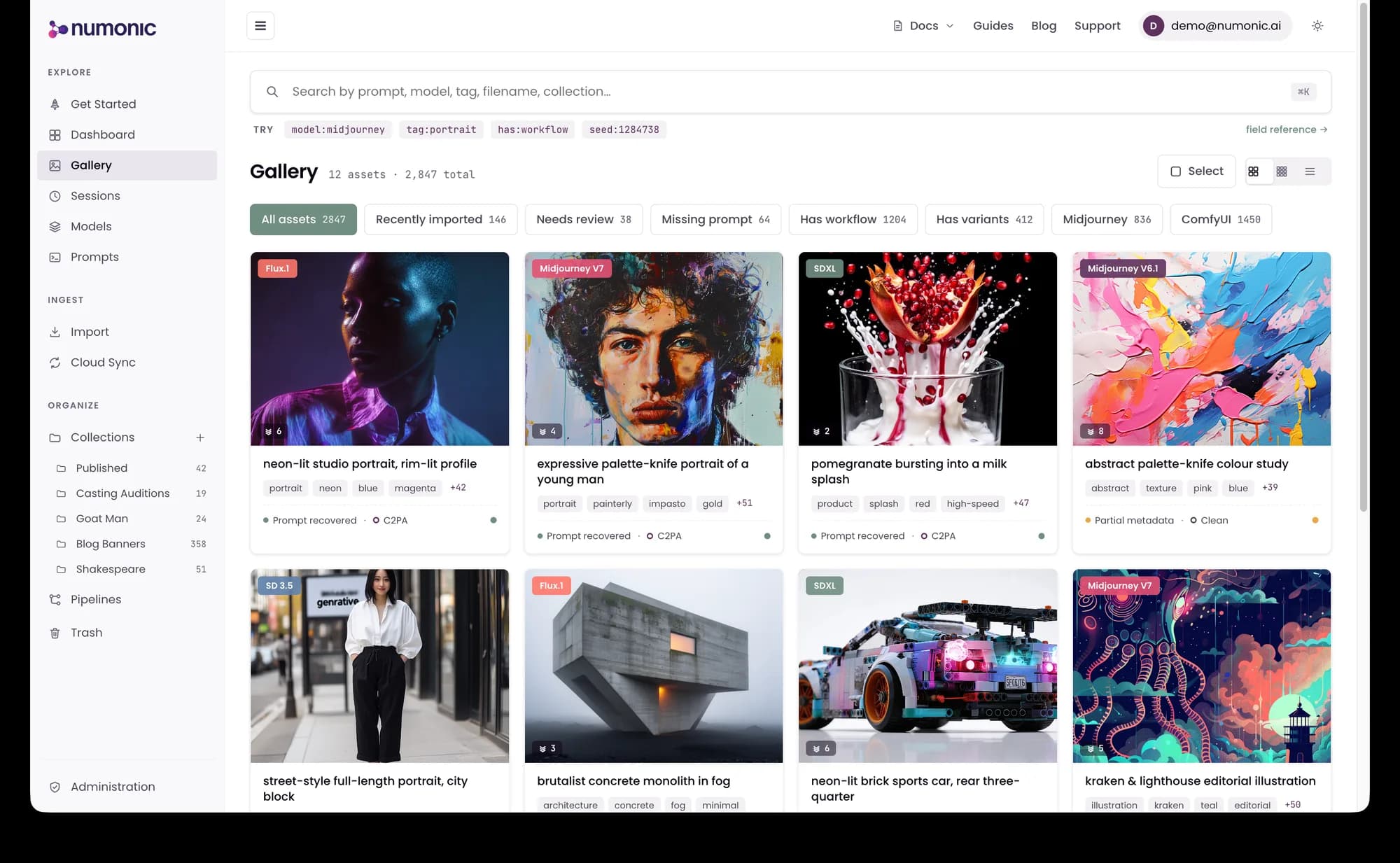The width and height of the screenshot is (1400, 863).
Task: Open the Docs dropdown
Action: pyautogui.click(x=923, y=26)
